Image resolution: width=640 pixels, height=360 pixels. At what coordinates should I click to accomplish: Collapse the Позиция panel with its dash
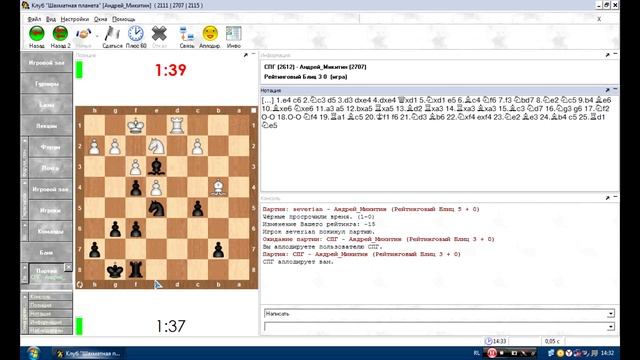tap(253, 54)
